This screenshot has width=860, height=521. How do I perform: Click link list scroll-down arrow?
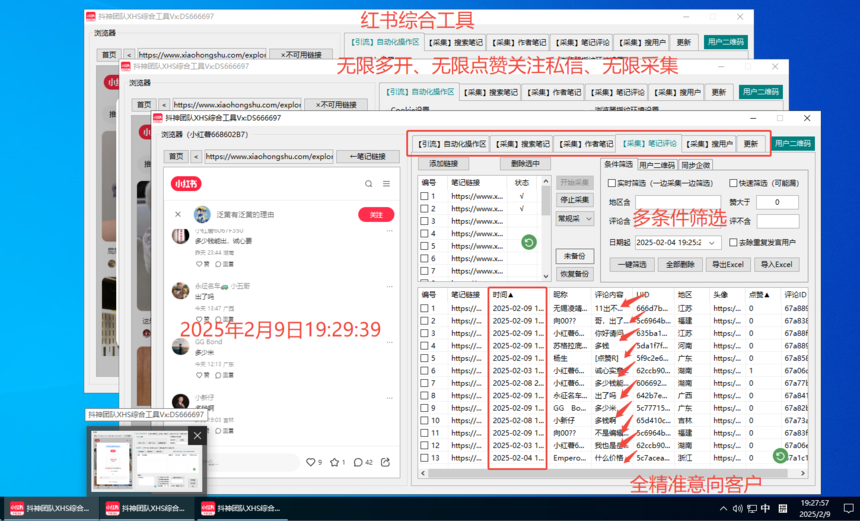[546, 276]
